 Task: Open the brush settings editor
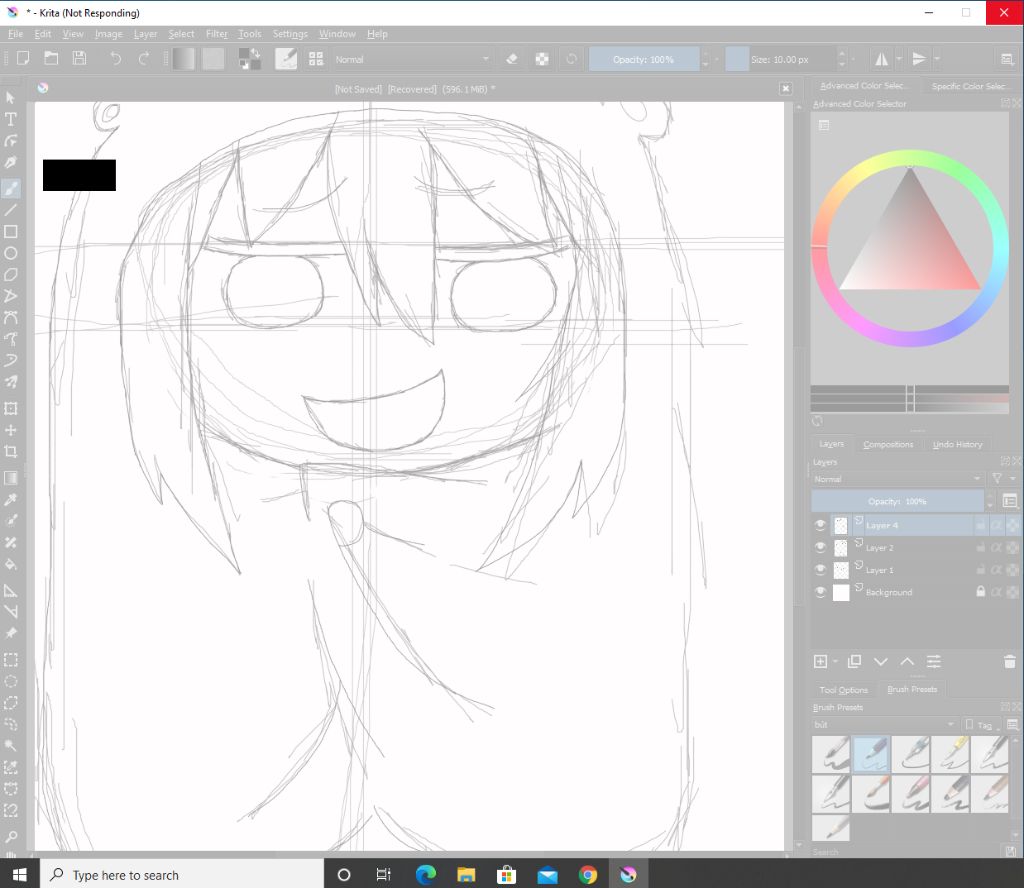click(x=286, y=59)
